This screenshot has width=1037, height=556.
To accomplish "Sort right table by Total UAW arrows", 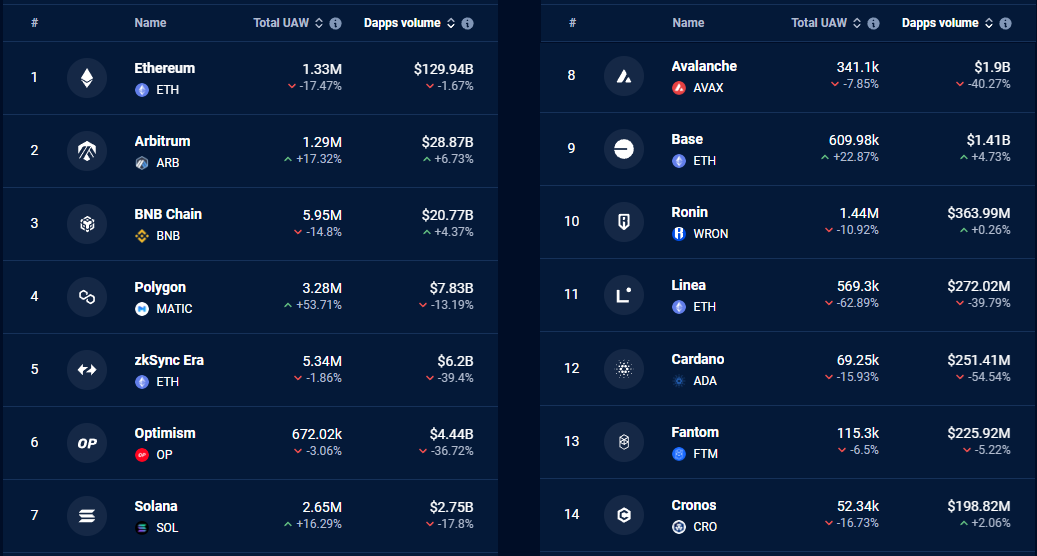I will click(x=856, y=23).
